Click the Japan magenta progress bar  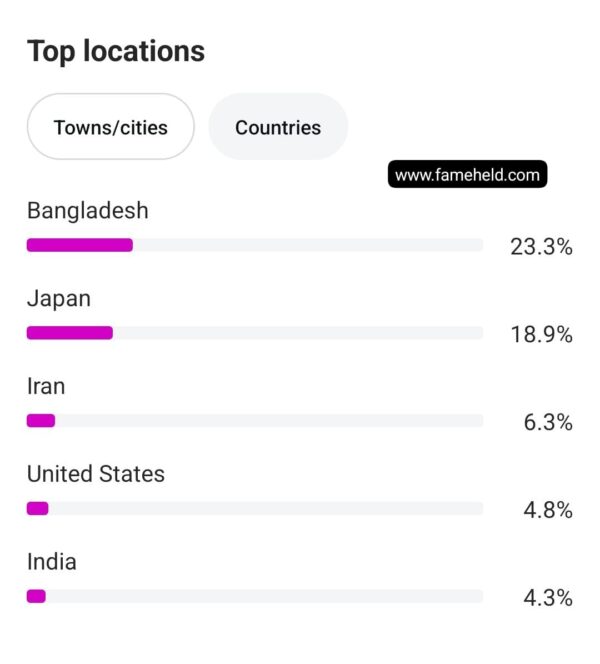(x=70, y=333)
